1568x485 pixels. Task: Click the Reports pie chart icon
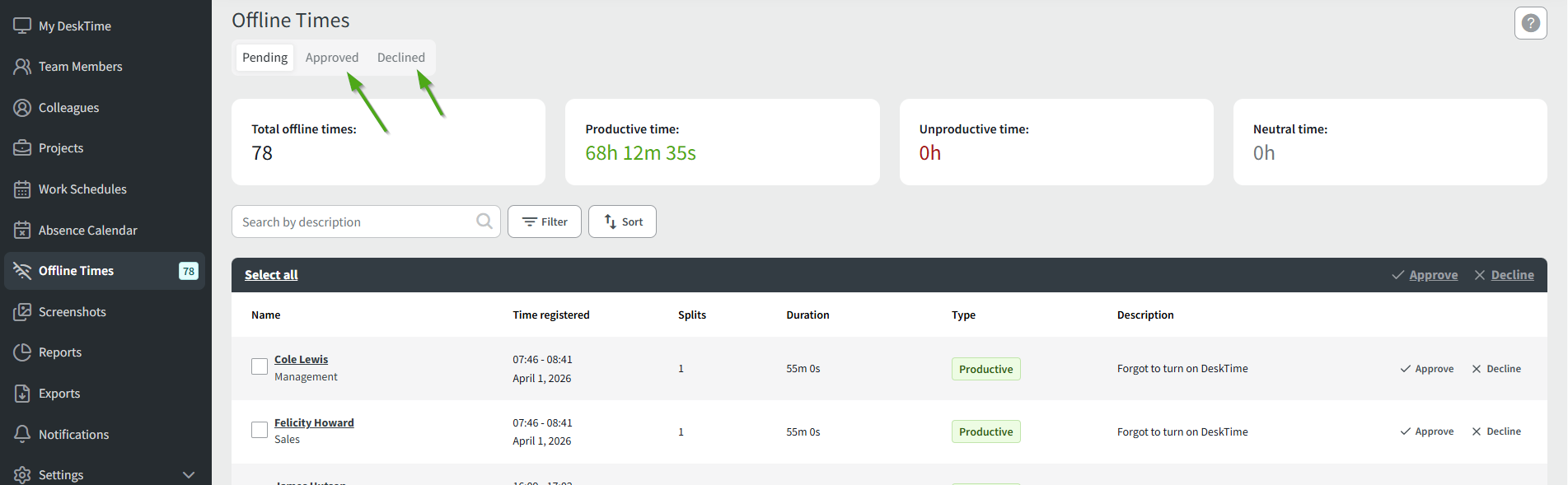coord(22,352)
